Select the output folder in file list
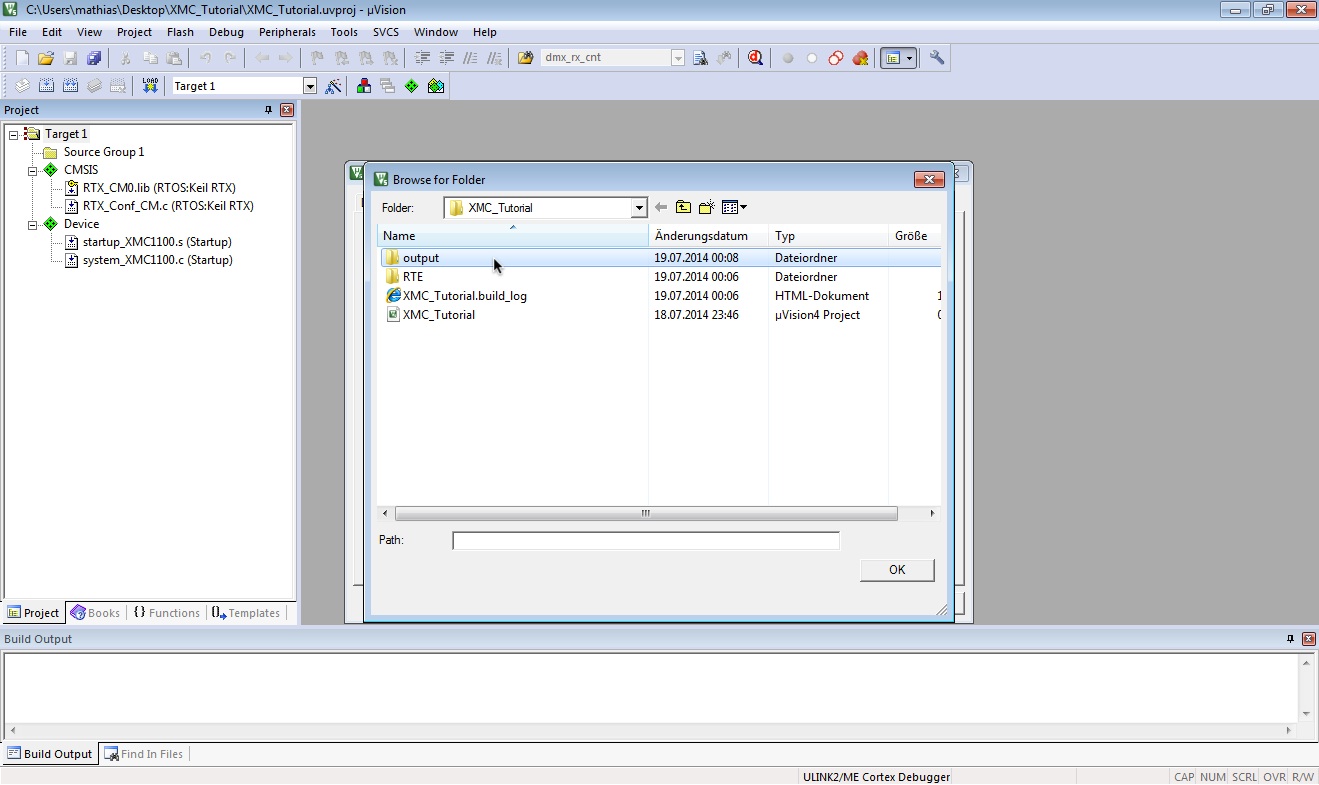 point(659,258)
